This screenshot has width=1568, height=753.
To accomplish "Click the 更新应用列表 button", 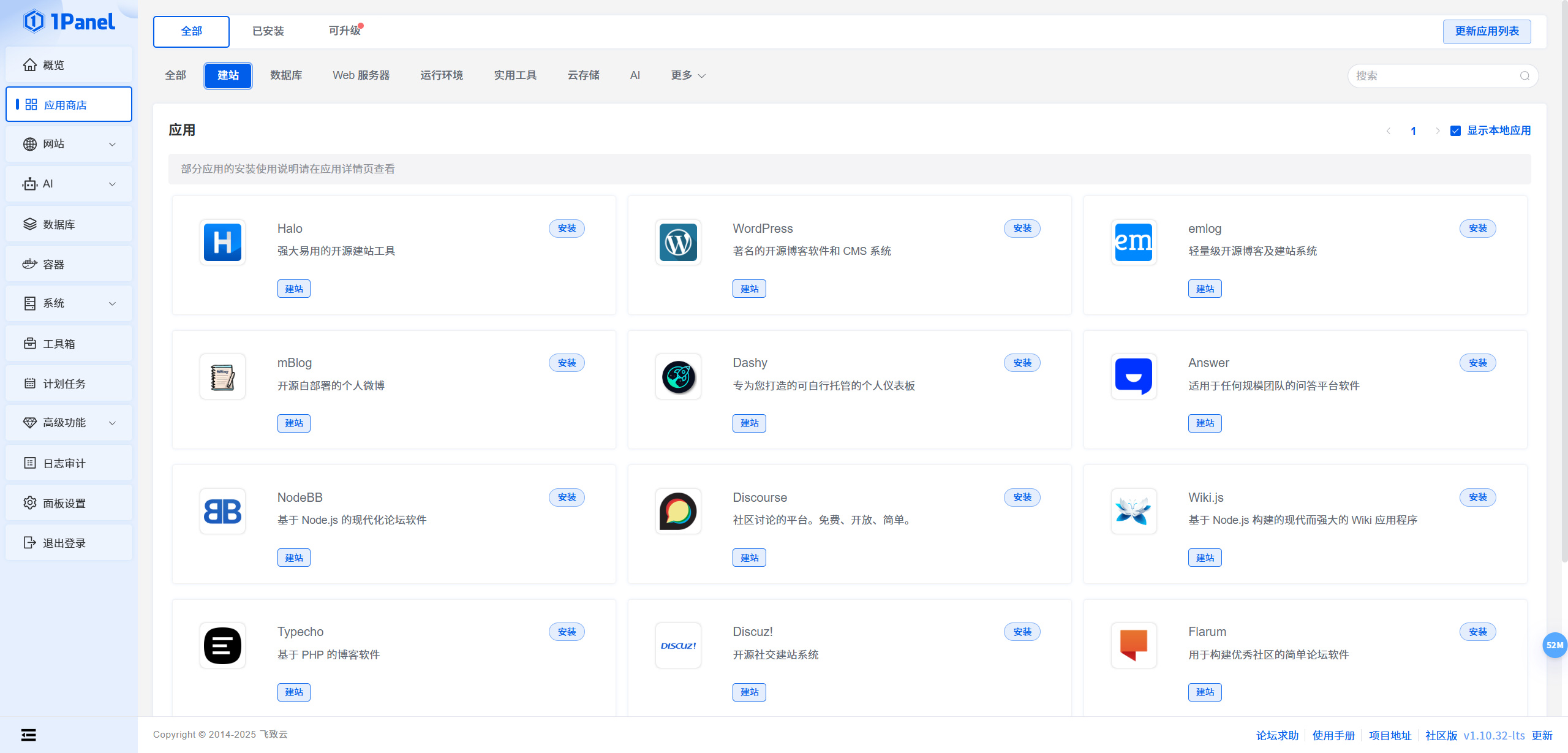I will 1487,31.
